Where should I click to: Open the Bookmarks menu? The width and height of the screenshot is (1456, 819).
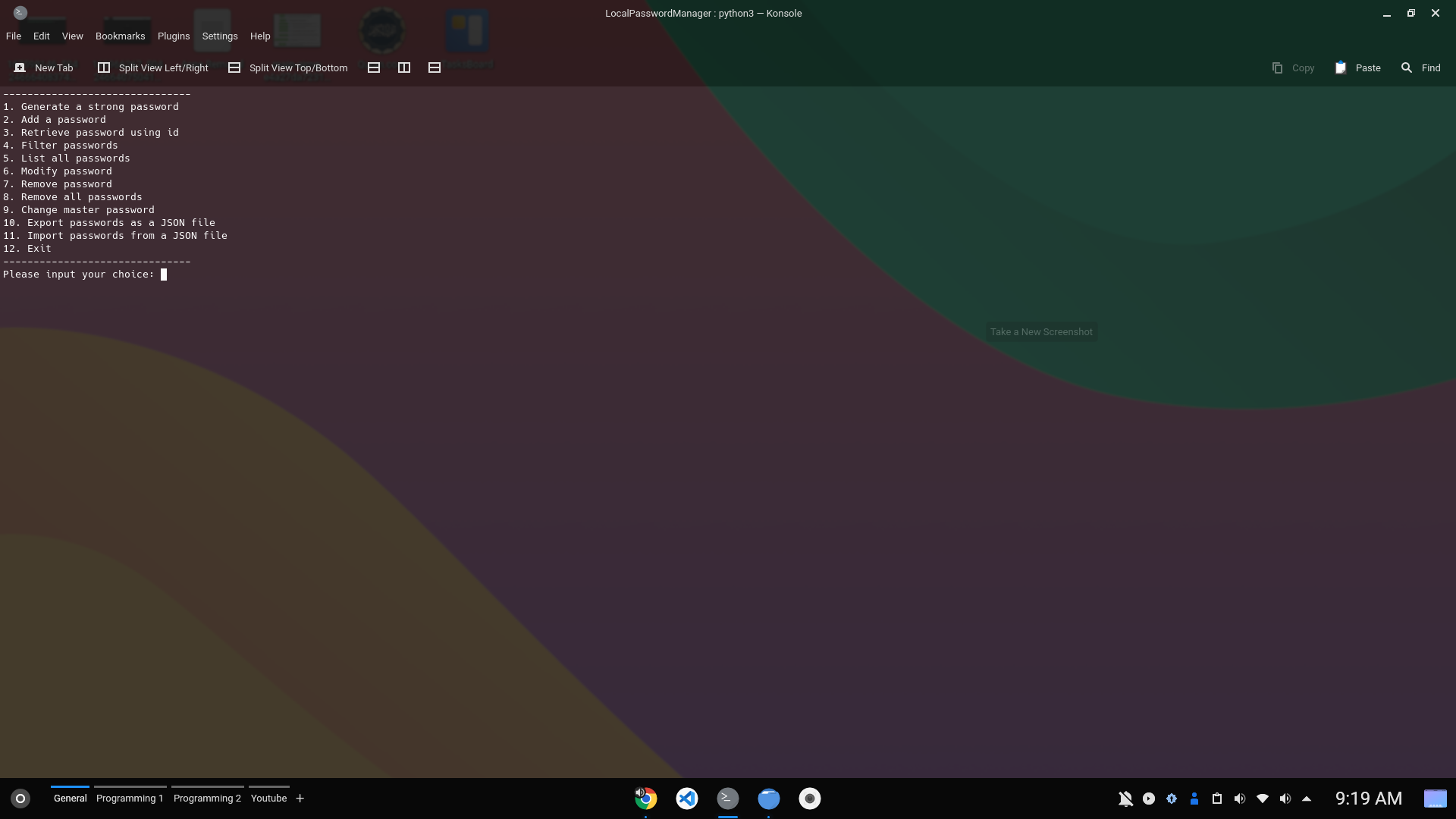pyautogui.click(x=120, y=36)
